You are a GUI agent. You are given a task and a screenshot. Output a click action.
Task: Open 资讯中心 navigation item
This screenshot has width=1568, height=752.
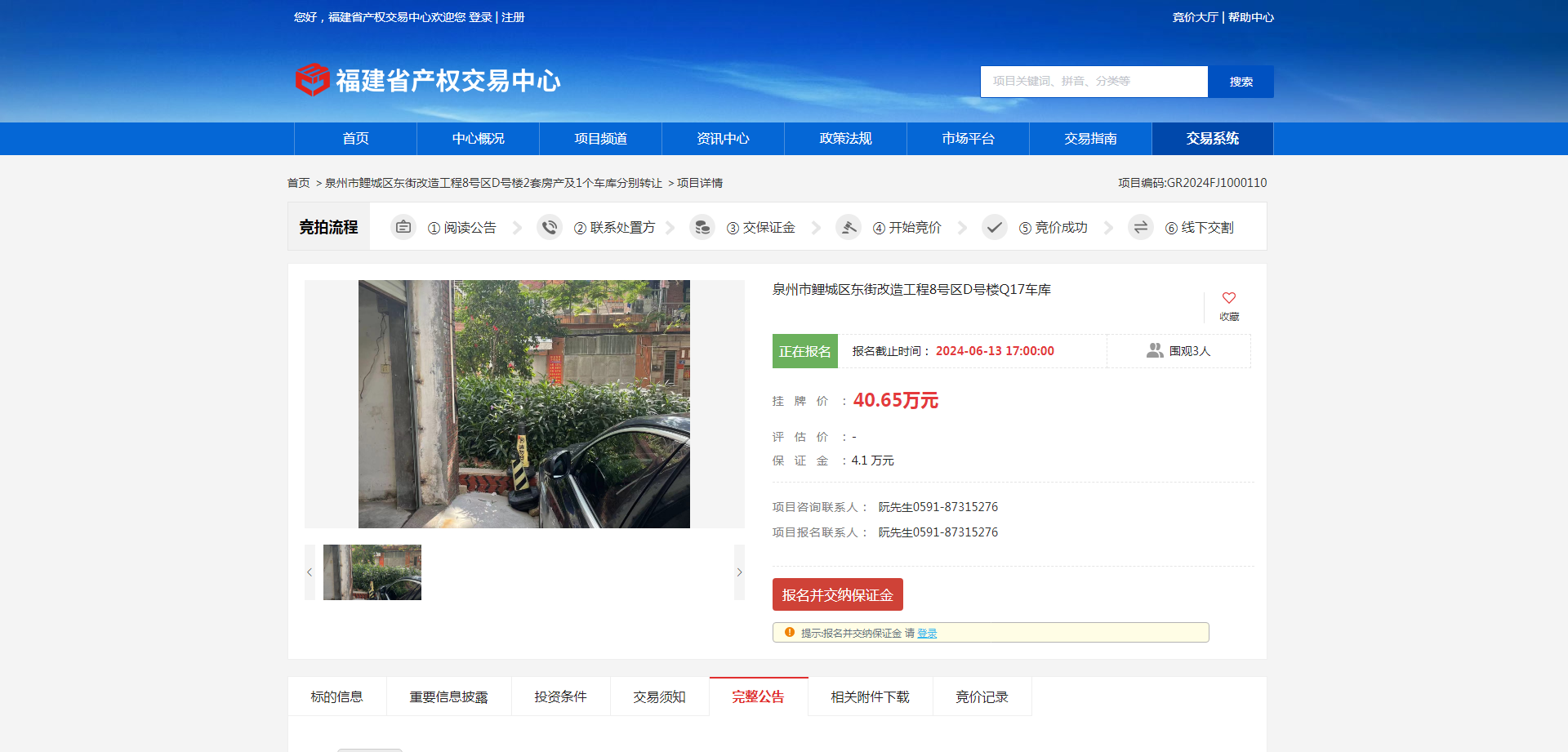pos(723,139)
